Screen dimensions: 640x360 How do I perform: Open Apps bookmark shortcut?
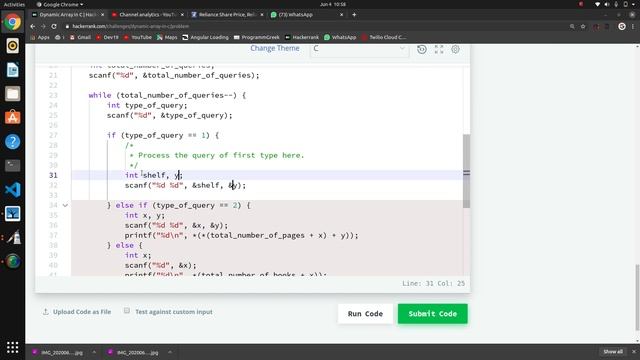click(x=40, y=37)
